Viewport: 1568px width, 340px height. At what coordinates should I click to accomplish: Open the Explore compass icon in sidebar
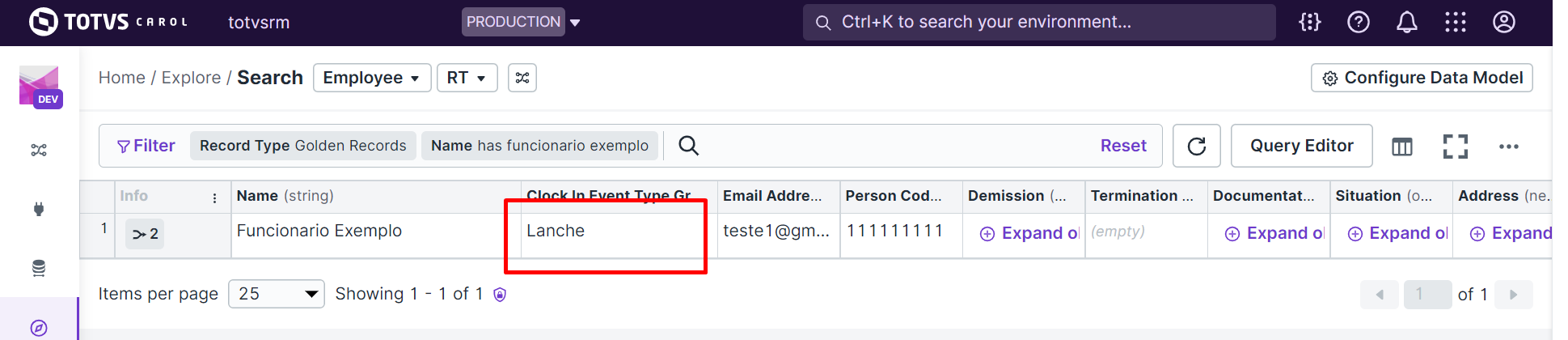(x=39, y=328)
